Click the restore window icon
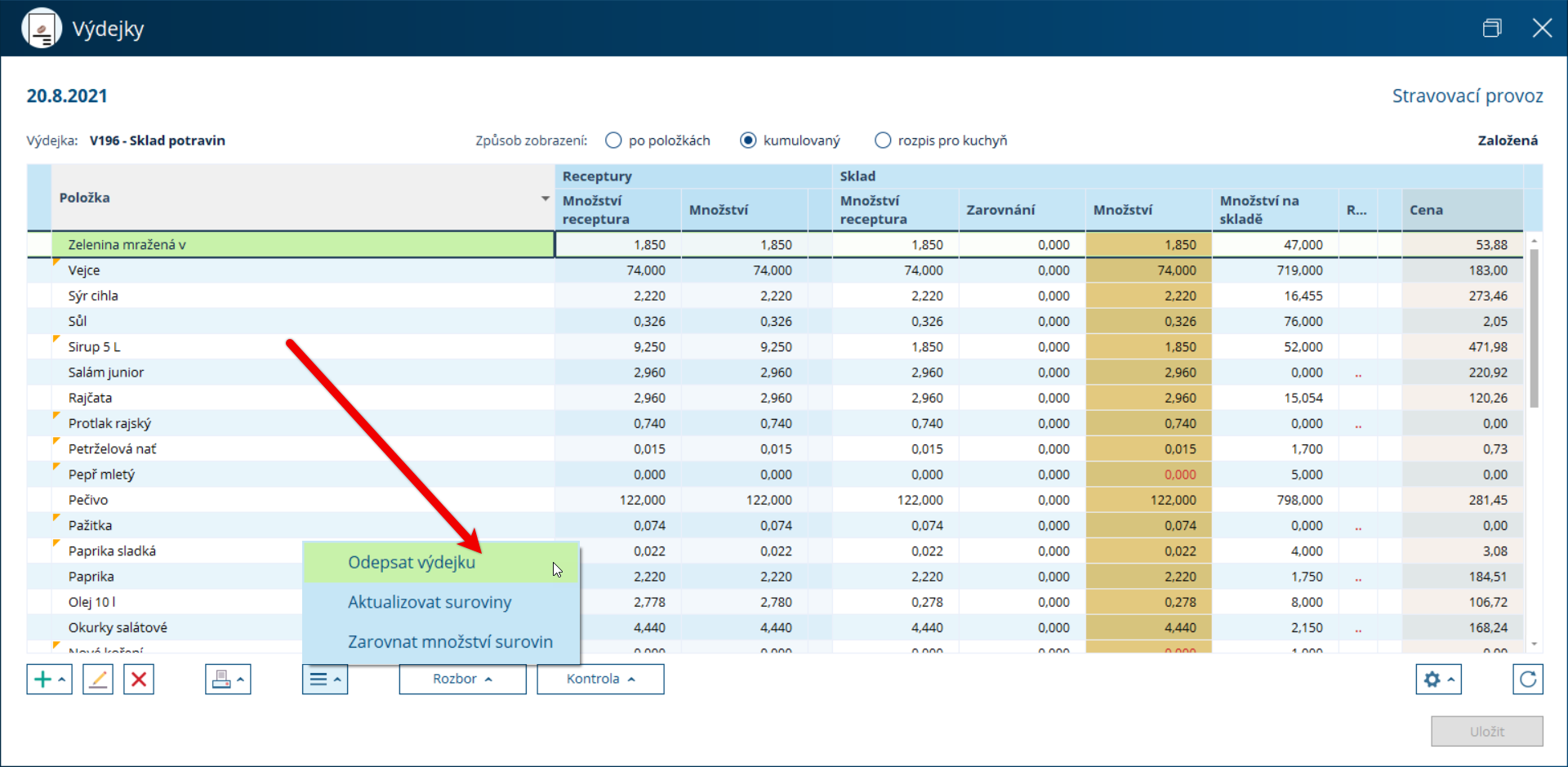 click(x=1492, y=29)
